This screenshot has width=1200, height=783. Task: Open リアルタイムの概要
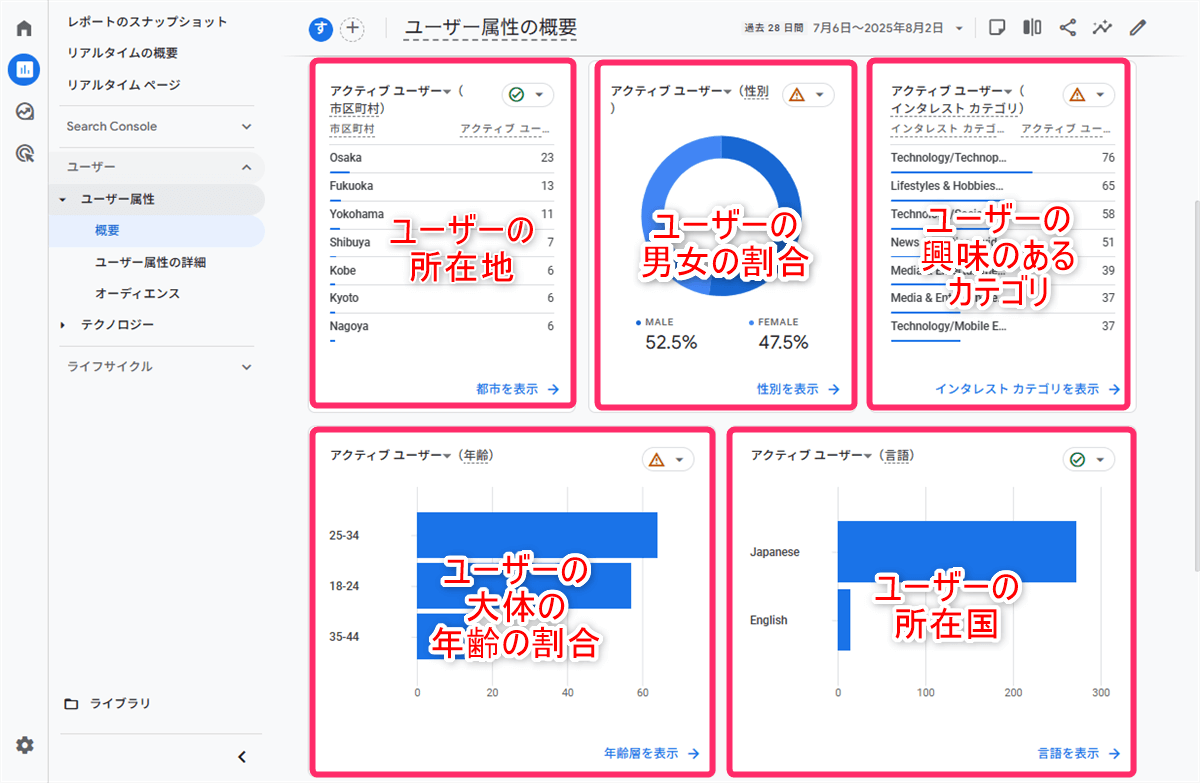click(122, 53)
